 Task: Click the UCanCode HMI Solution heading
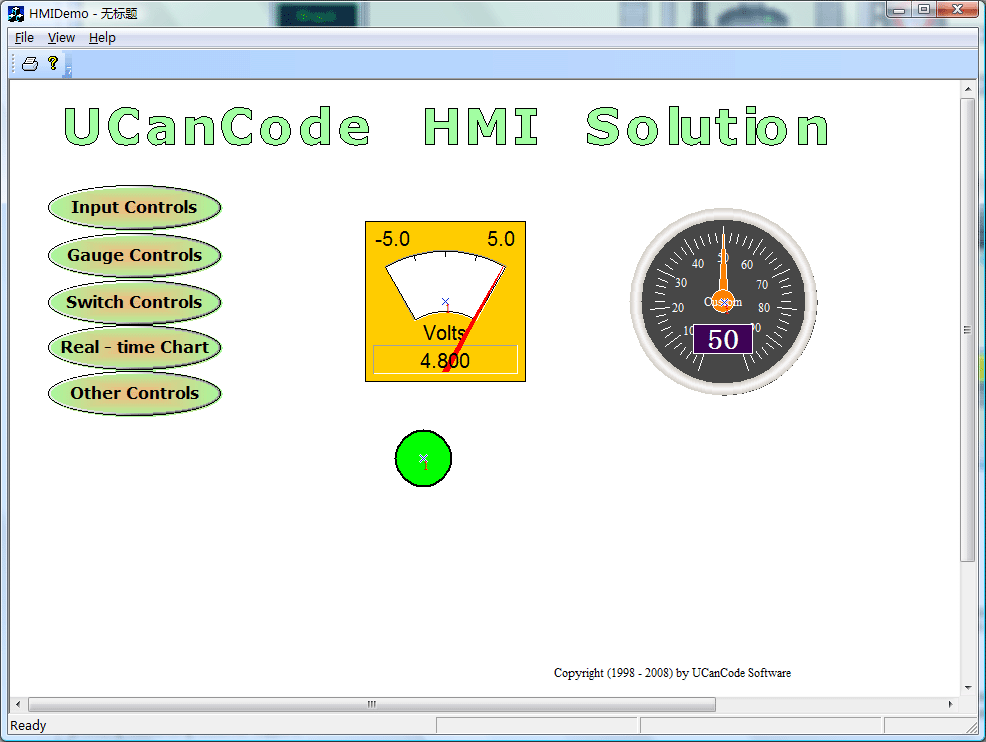tap(446, 126)
